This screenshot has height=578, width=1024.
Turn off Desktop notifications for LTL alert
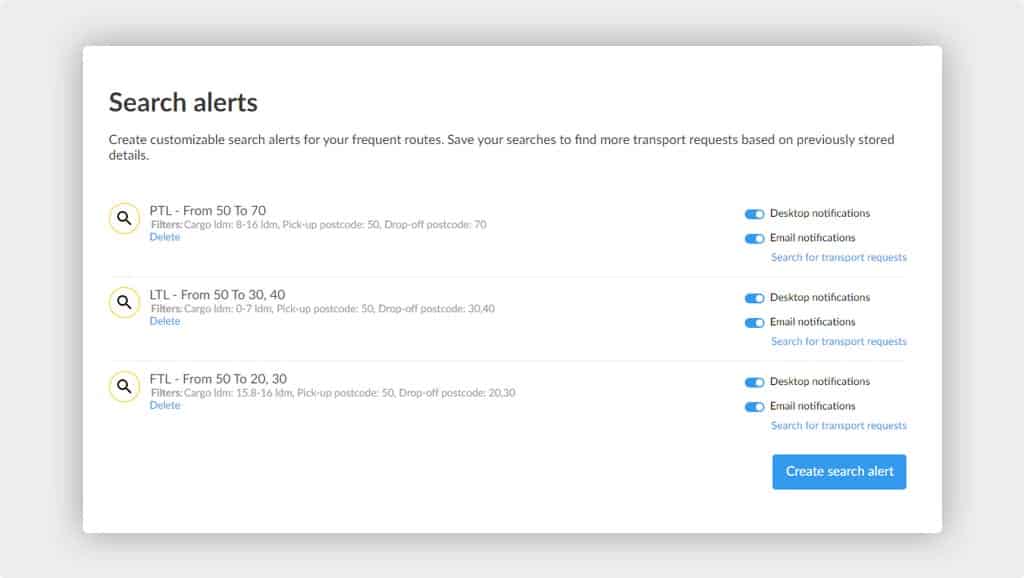coord(754,298)
